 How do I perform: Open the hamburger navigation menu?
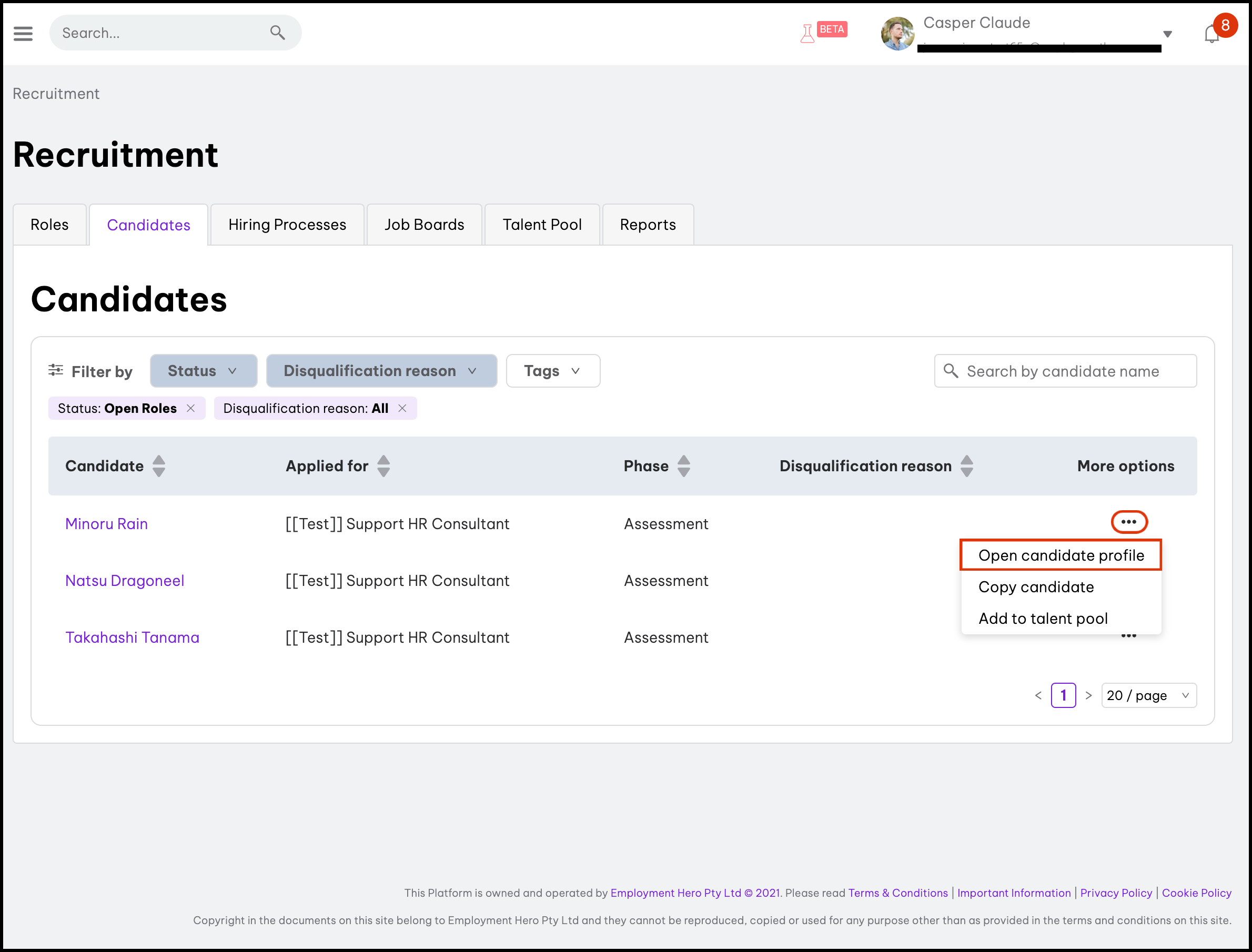(x=23, y=34)
